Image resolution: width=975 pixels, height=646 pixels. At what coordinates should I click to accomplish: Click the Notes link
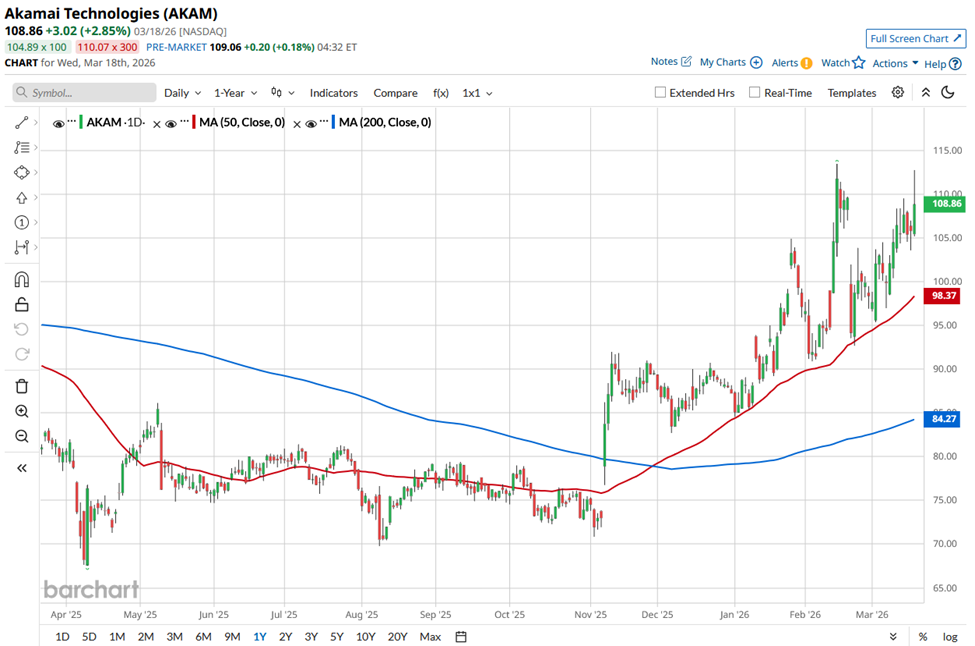664,61
